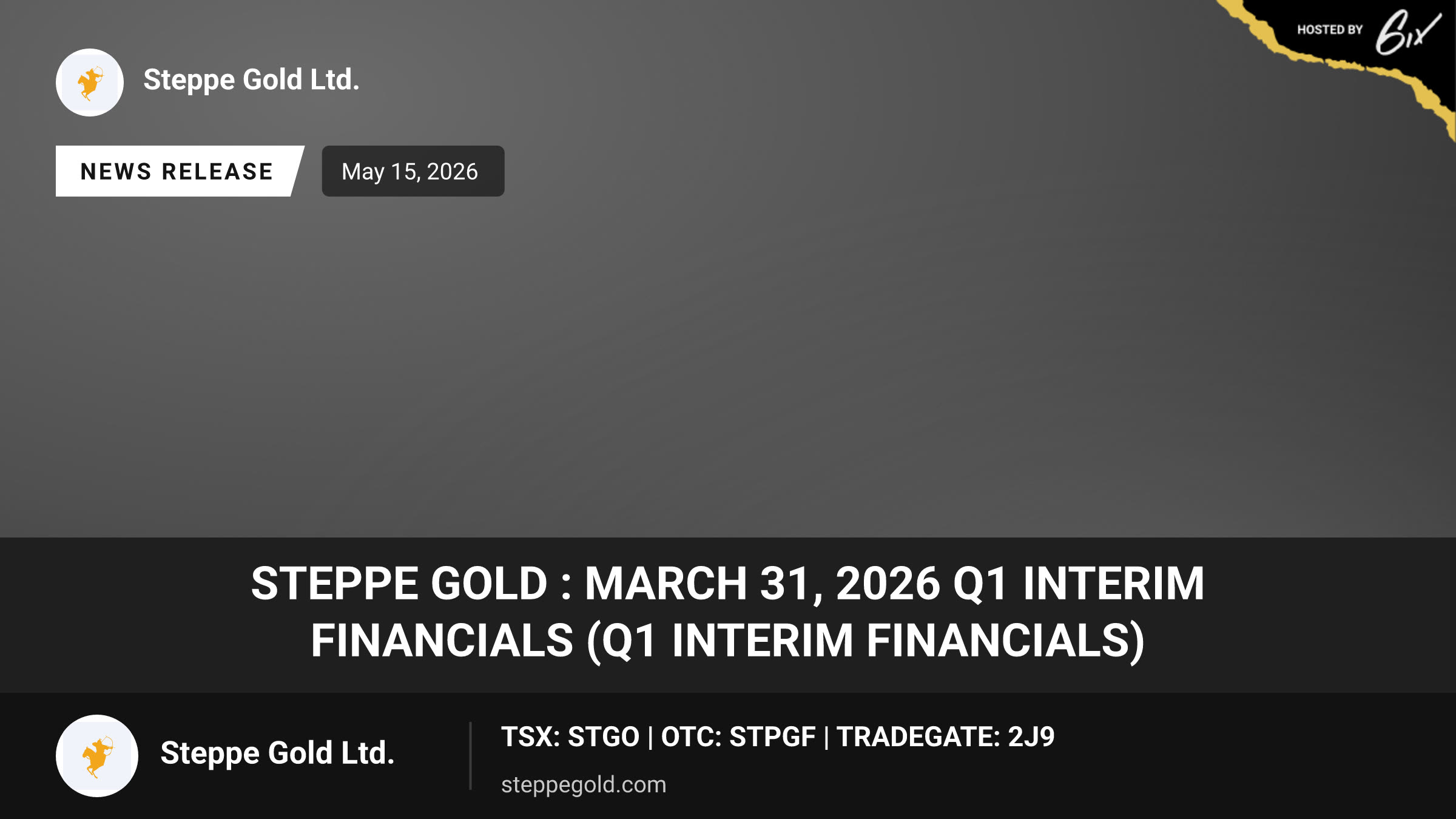Click the pipe separator before TRADEGATE
The image size is (1456, 819).
(826, 738)
